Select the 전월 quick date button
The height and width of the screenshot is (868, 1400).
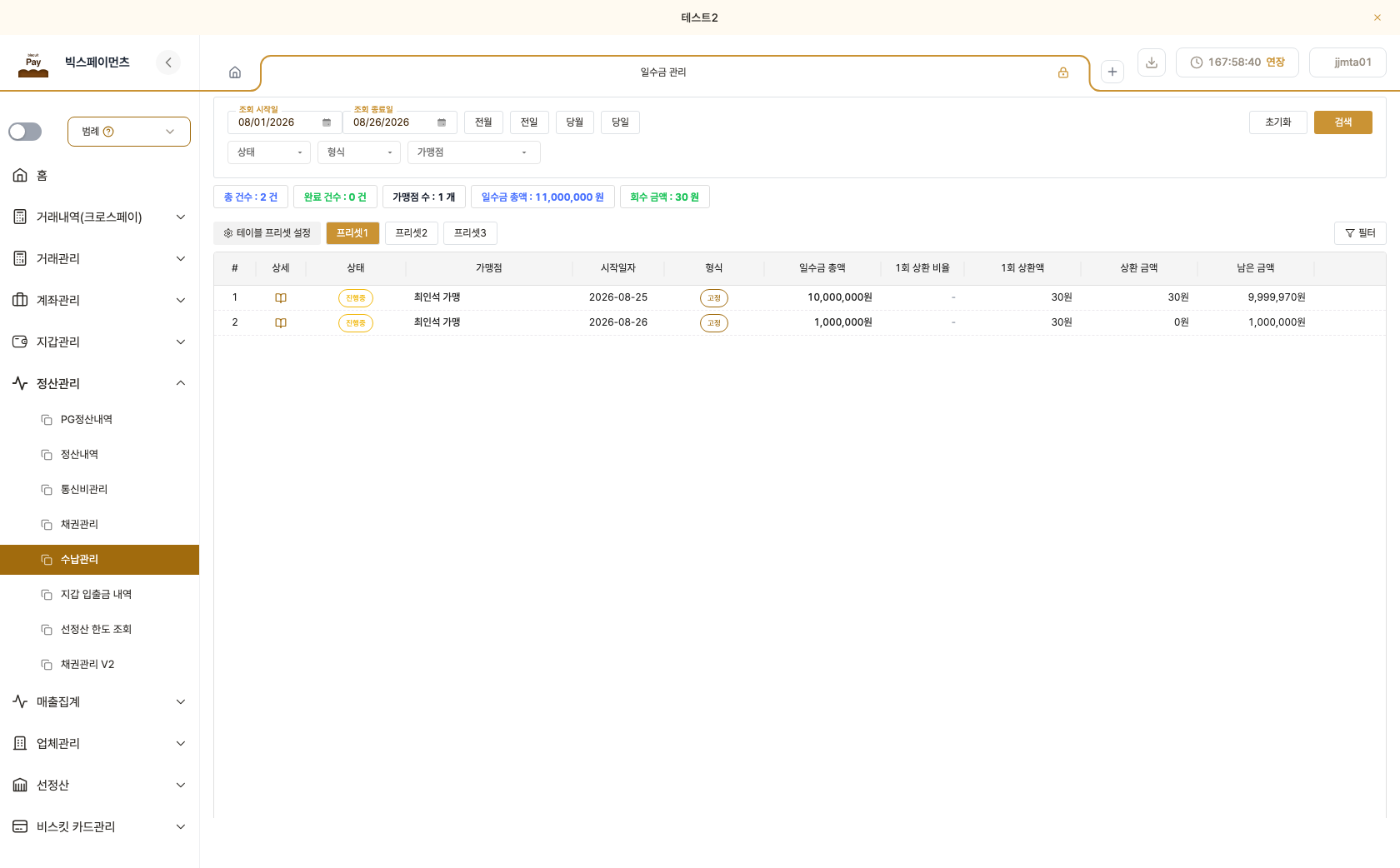pyautogui.click(x=483, y=122)
